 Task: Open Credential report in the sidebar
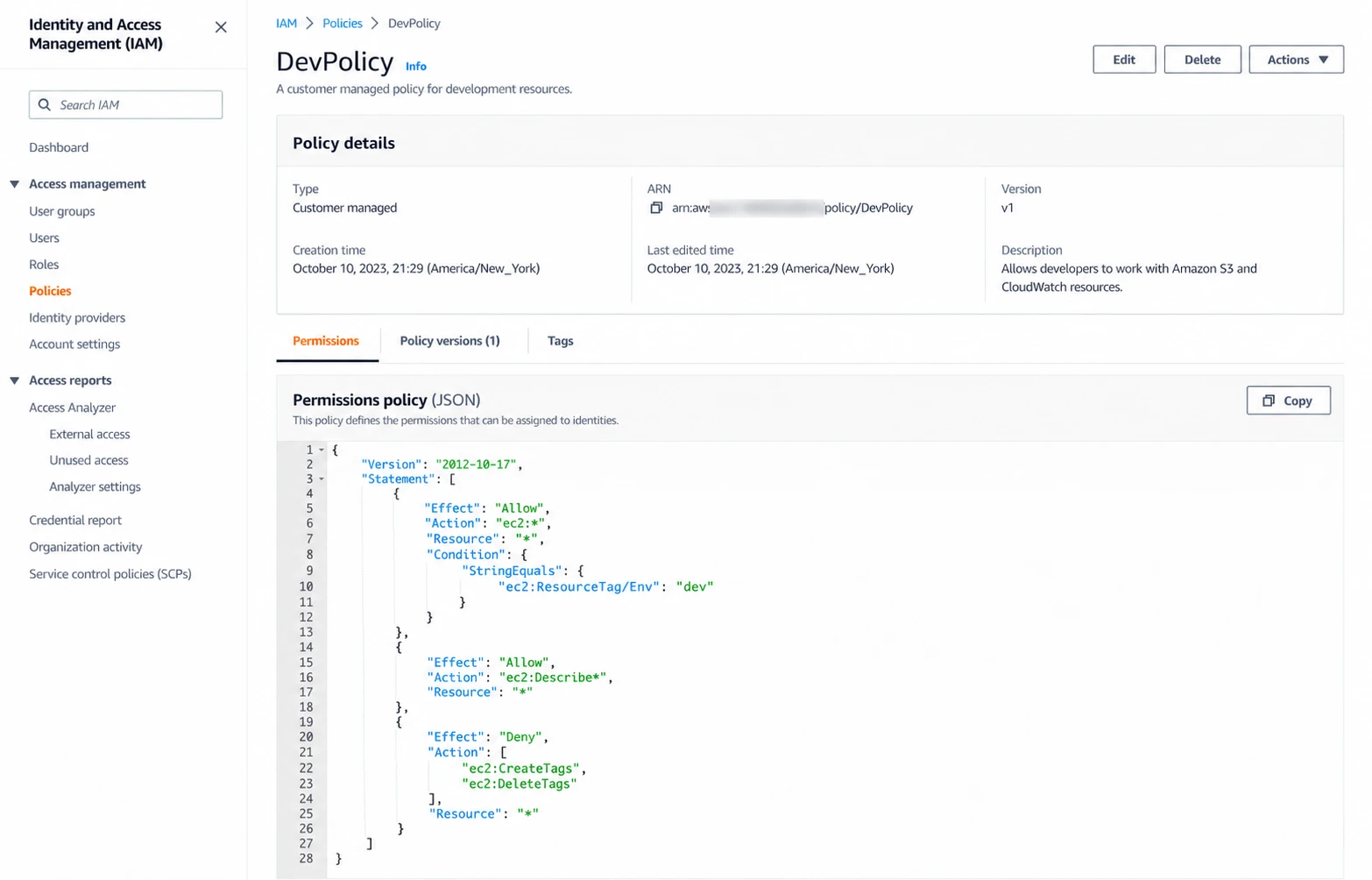(75, 520)
